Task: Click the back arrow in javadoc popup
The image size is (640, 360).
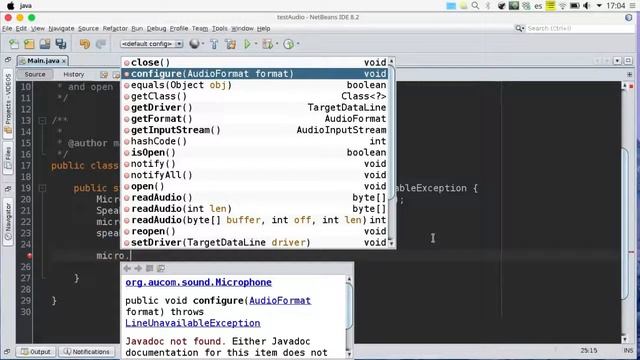Action: click(x=127, y=268)
